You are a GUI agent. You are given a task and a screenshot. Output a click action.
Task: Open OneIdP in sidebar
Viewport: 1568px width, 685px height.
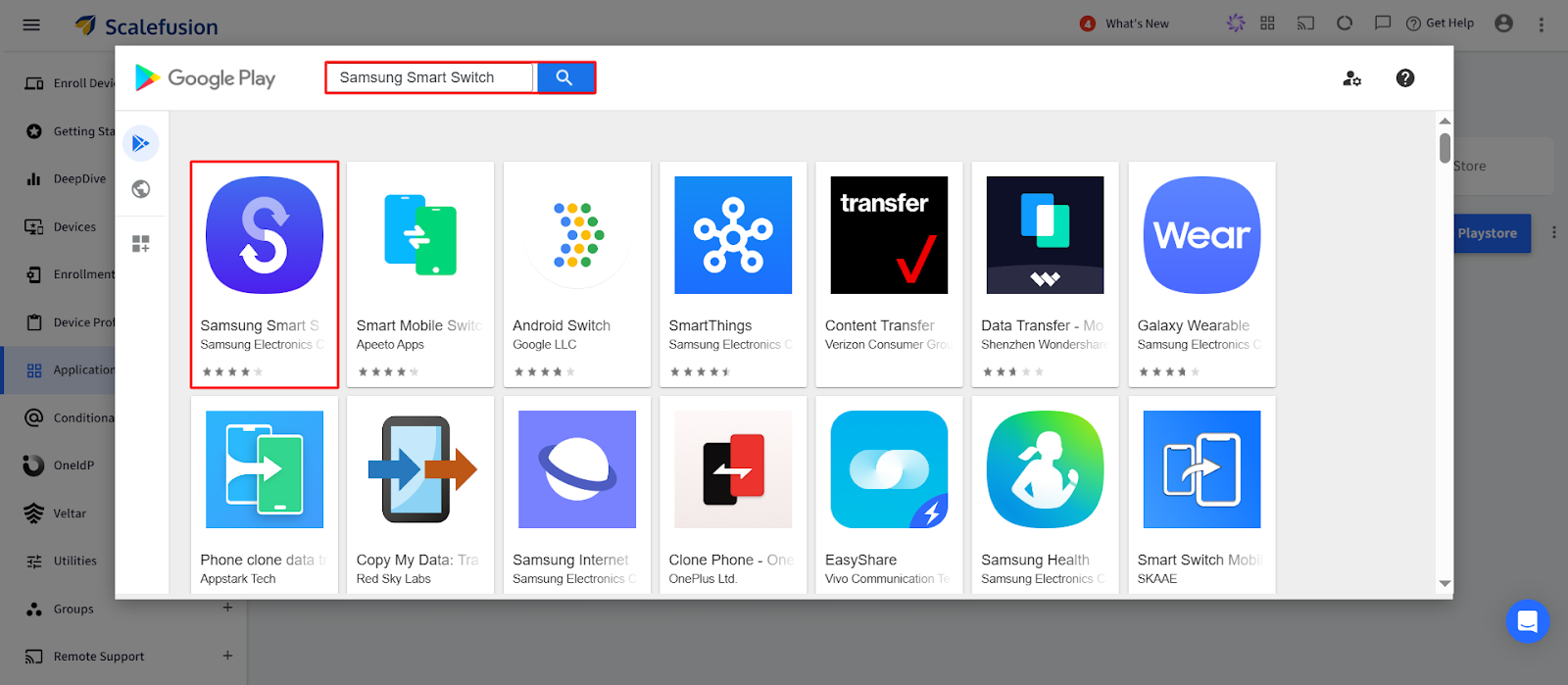tap(60, 465)
